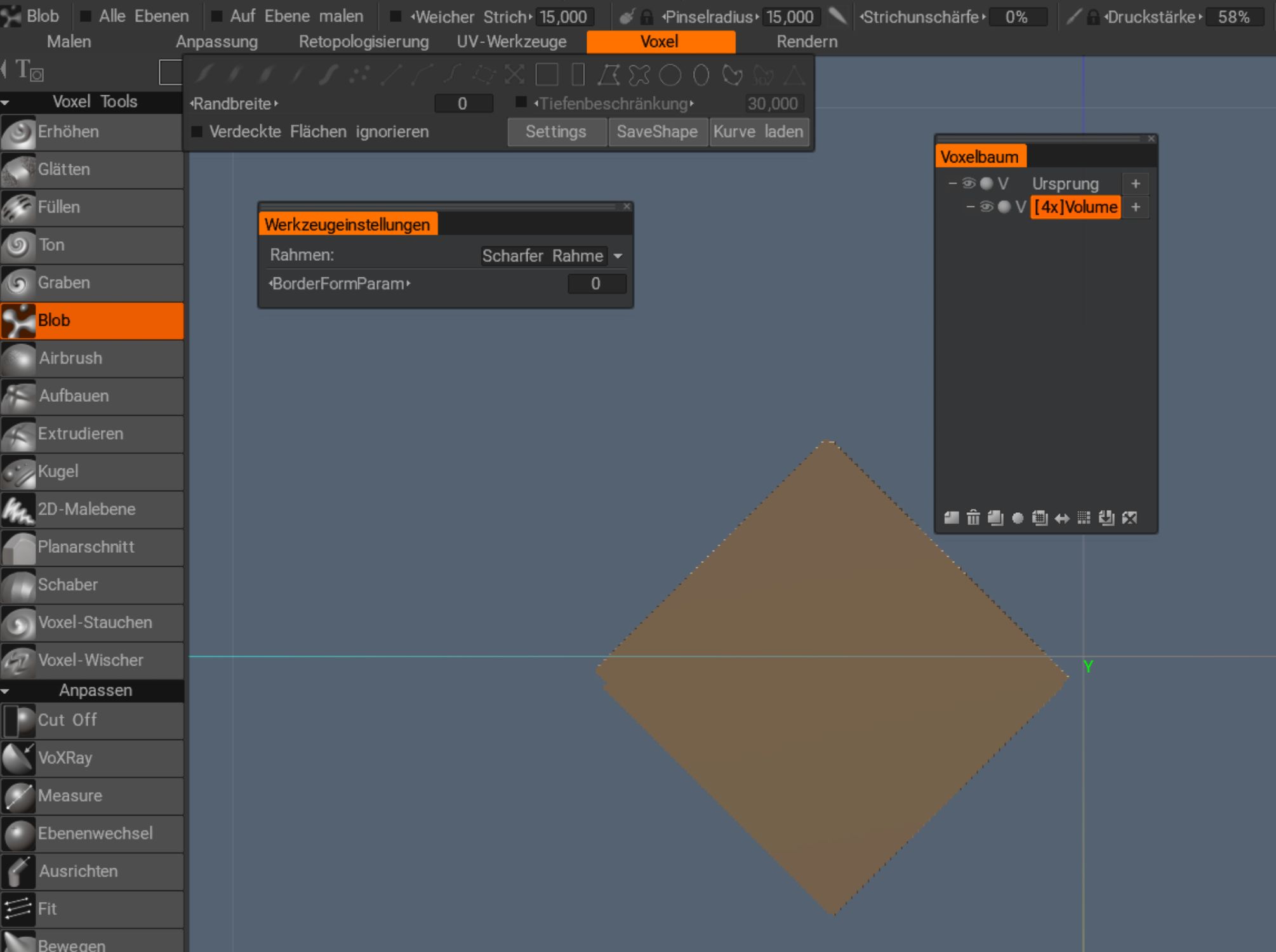1276x952 pixels.
Task: Click the BorderFormParam input field
Action: point(596,284)
